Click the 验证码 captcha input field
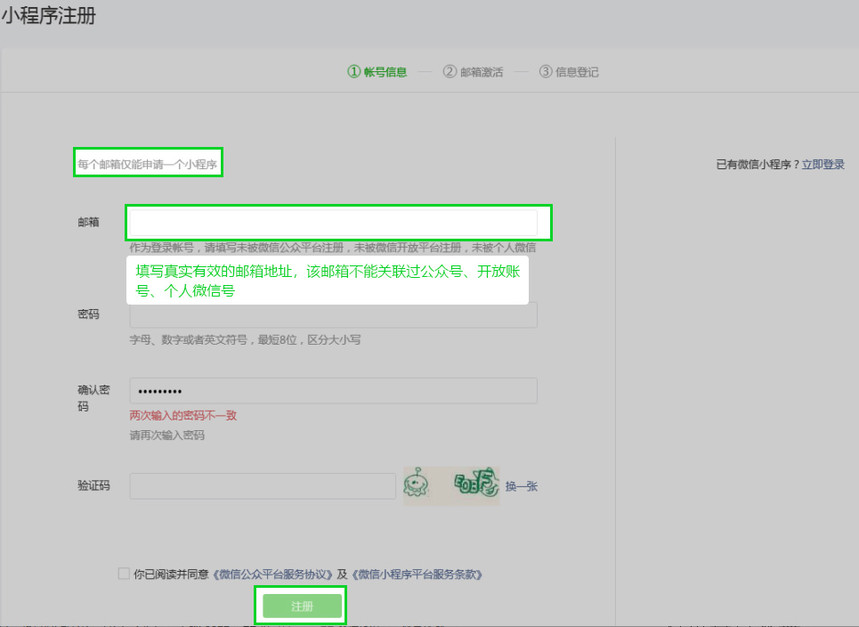The width and height of the screenshot is (859, 627). [262, 486]
